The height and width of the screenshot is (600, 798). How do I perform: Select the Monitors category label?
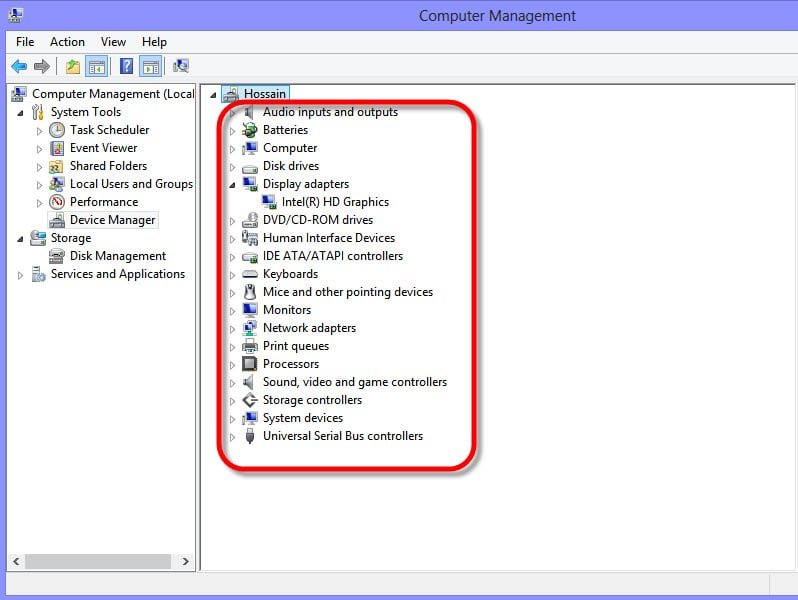point(287,310)
